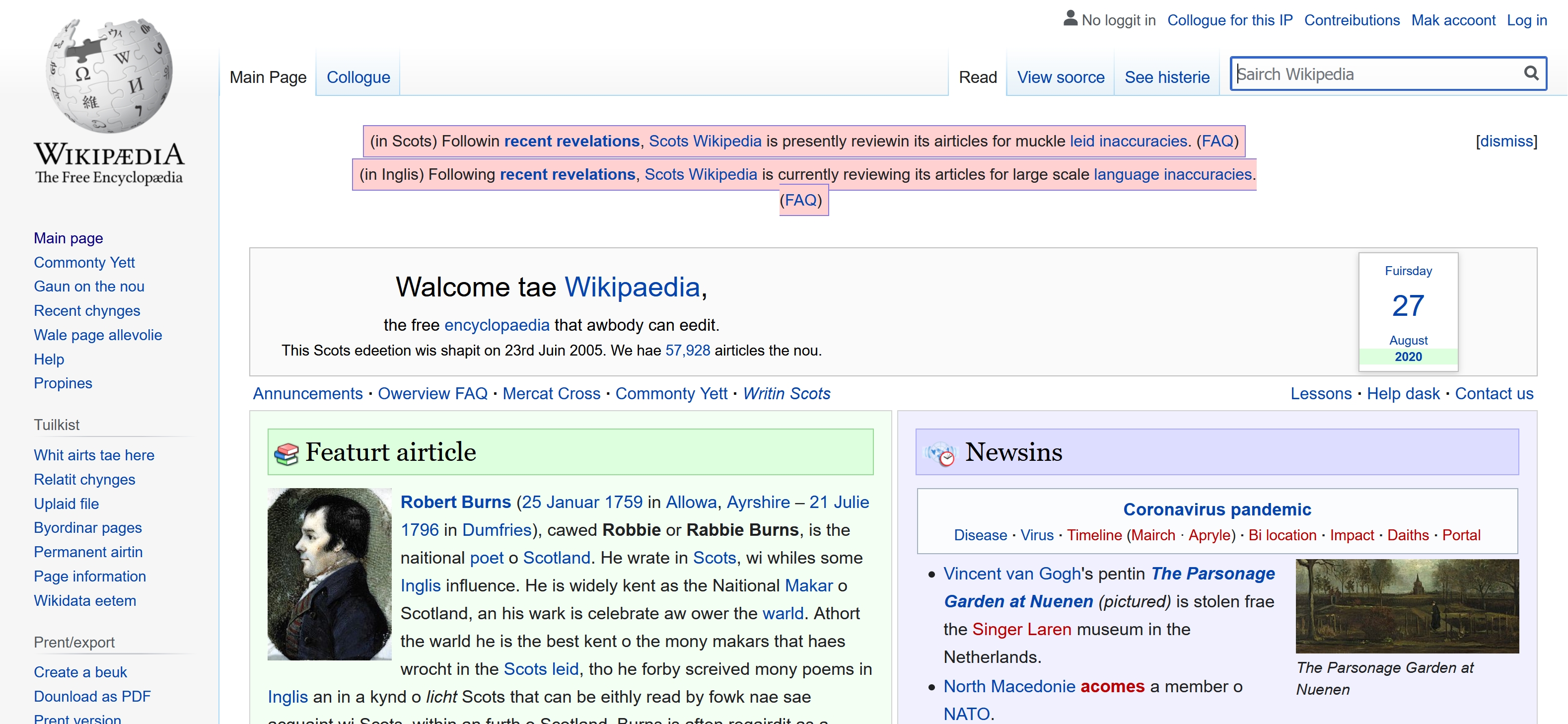Click the search magnifier icon

point(1531,73)
